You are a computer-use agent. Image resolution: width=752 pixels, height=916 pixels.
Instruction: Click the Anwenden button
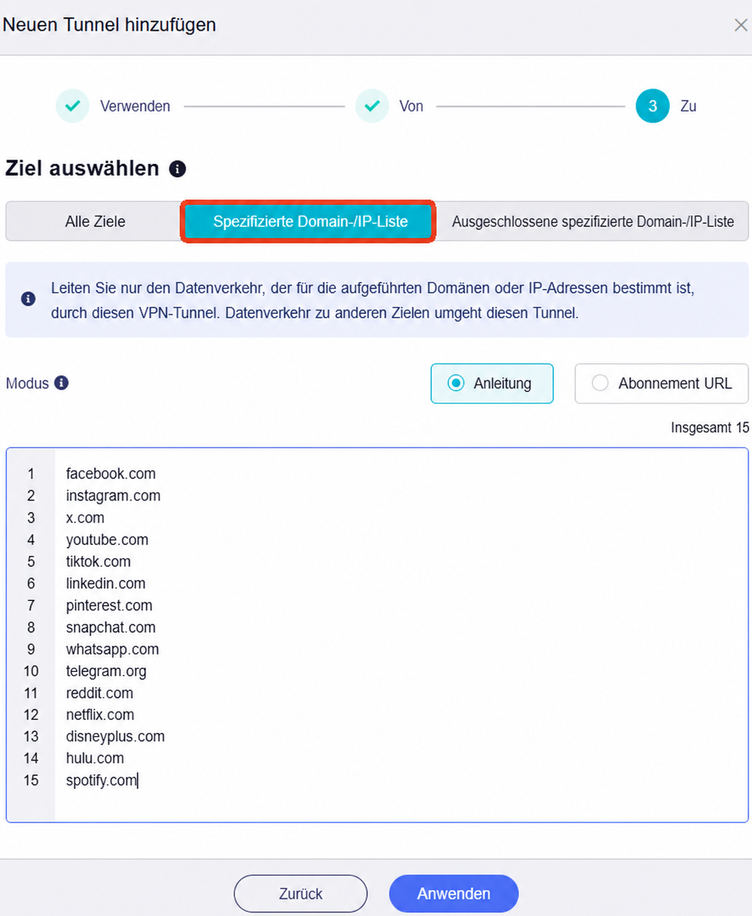[x=453, y=893]
